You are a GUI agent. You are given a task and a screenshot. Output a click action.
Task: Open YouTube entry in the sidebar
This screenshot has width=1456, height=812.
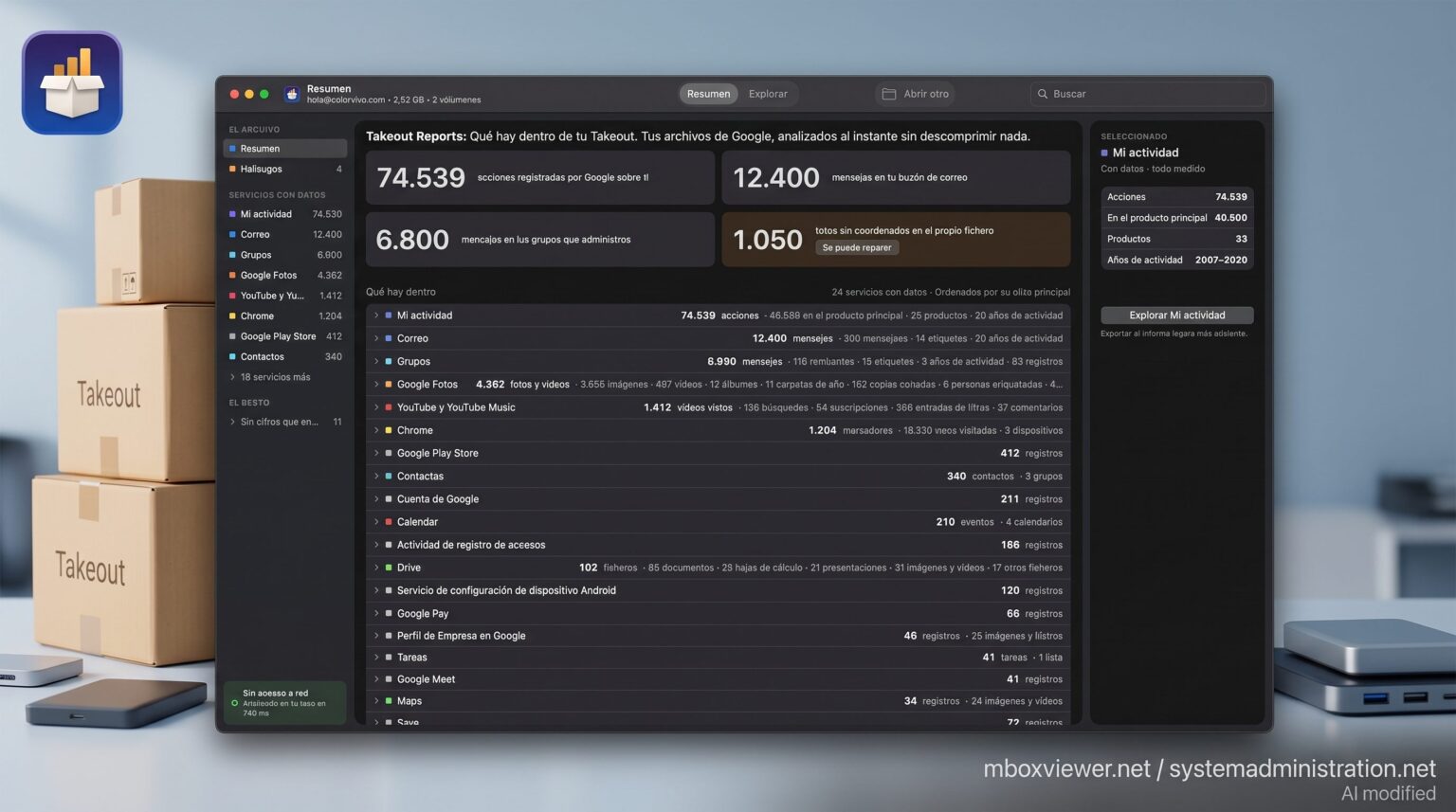[285, 296]
